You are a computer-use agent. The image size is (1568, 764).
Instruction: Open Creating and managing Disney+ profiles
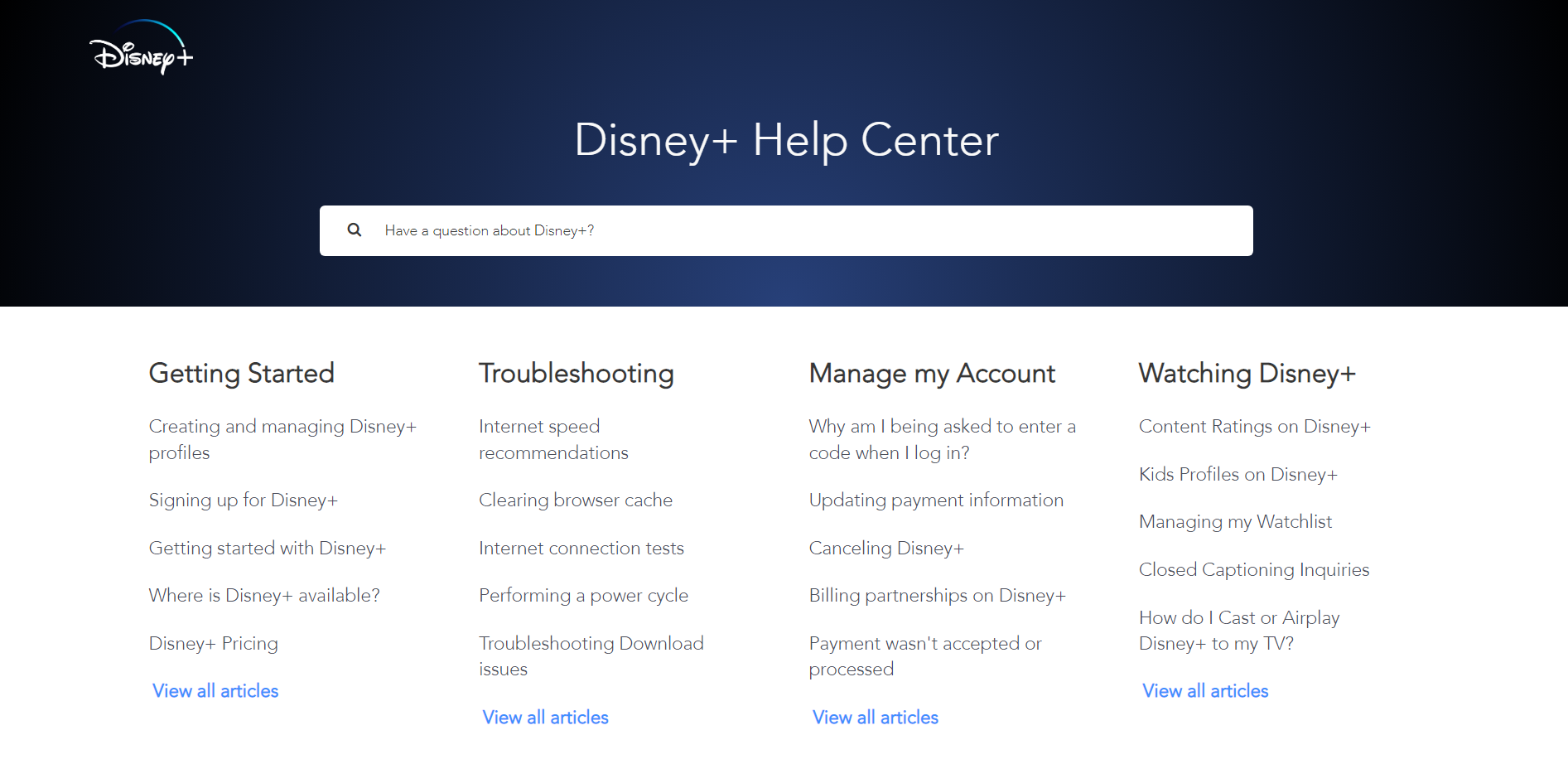coord(282,439)
